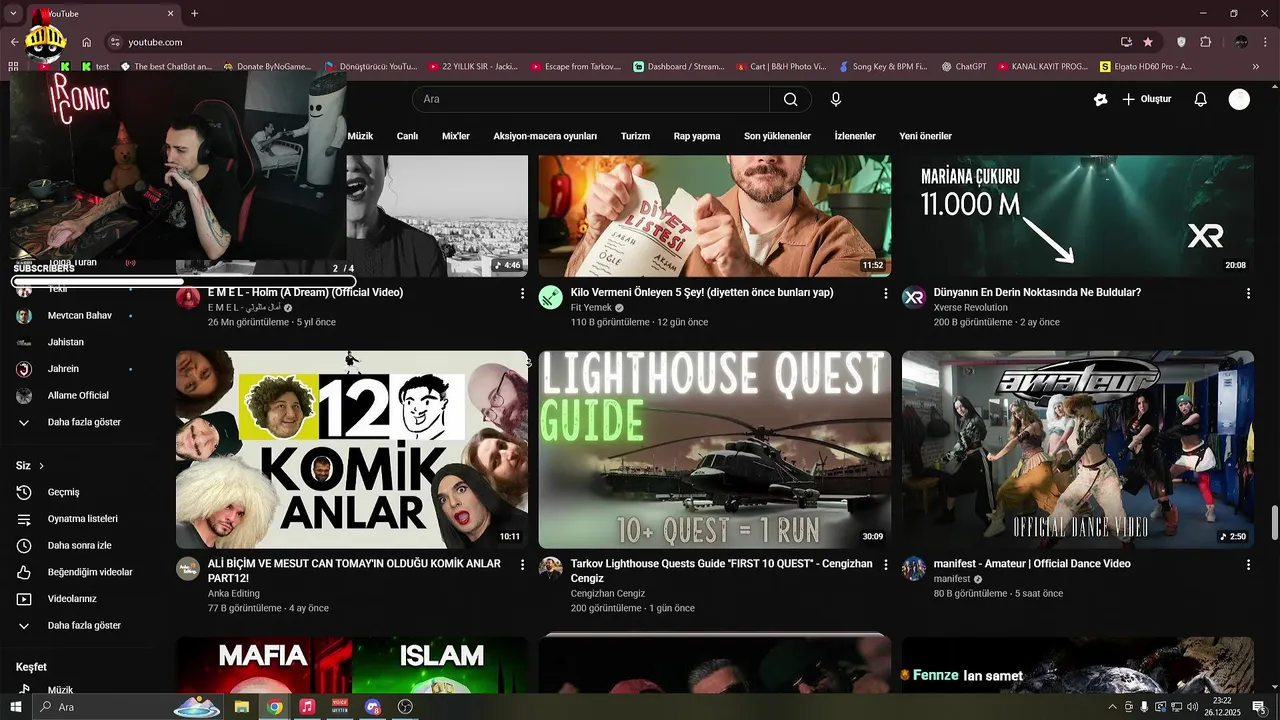This screenshot has width=1280, height=720.
Task: Select the Mix'ler filter chip
Action: point(456,136)
